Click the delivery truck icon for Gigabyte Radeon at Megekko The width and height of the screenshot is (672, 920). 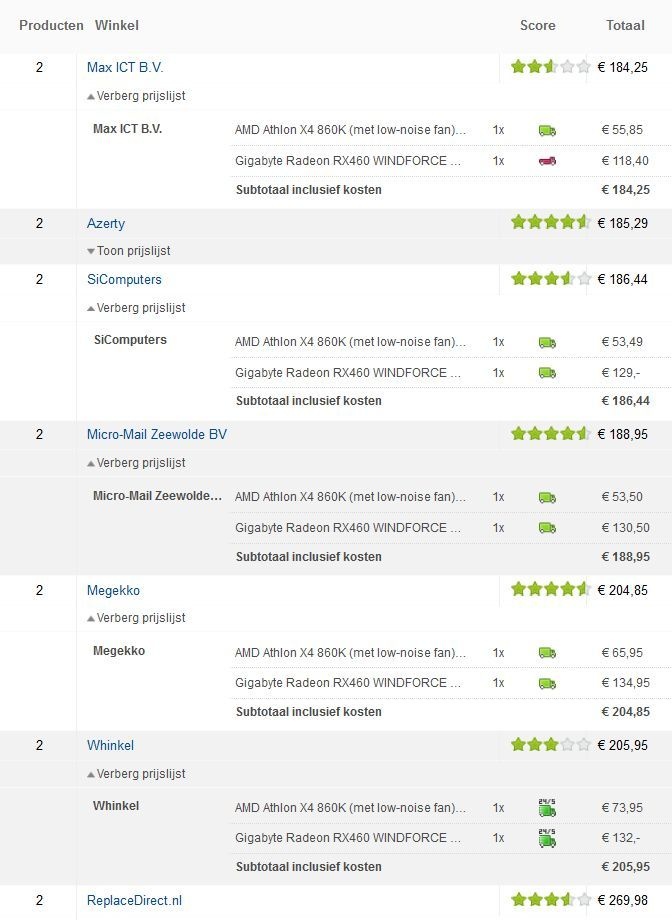pyautogui.click(x=549, y=682)
